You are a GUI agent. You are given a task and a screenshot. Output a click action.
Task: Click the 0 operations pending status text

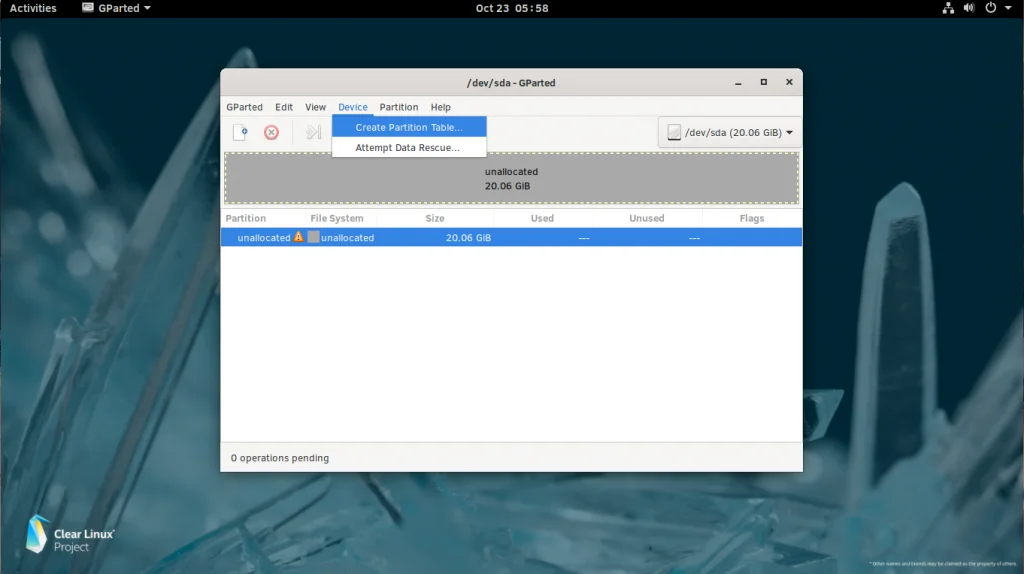click(x=280, y=458)
